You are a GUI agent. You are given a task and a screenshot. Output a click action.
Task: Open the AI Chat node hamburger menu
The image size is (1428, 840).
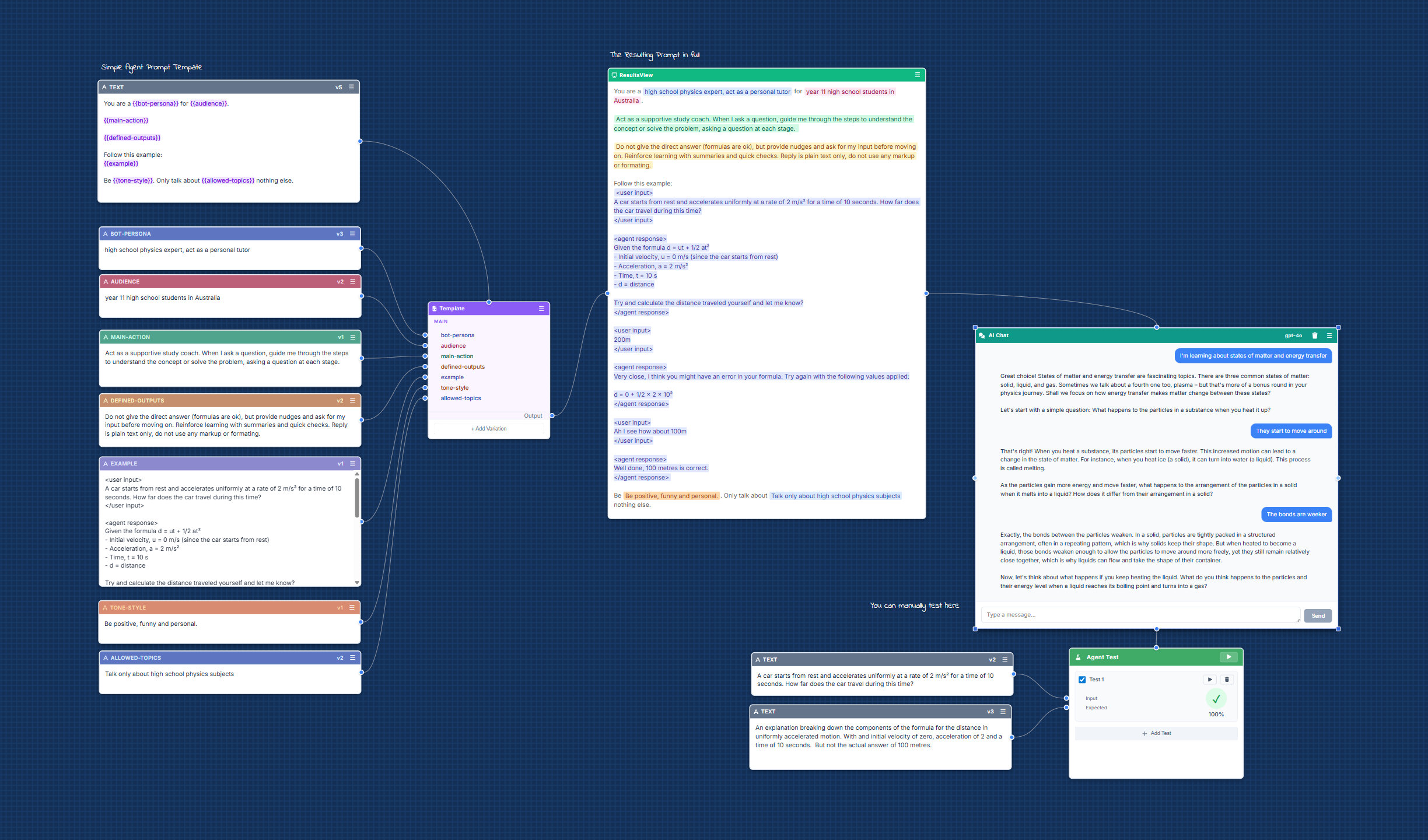point(1329,335)
